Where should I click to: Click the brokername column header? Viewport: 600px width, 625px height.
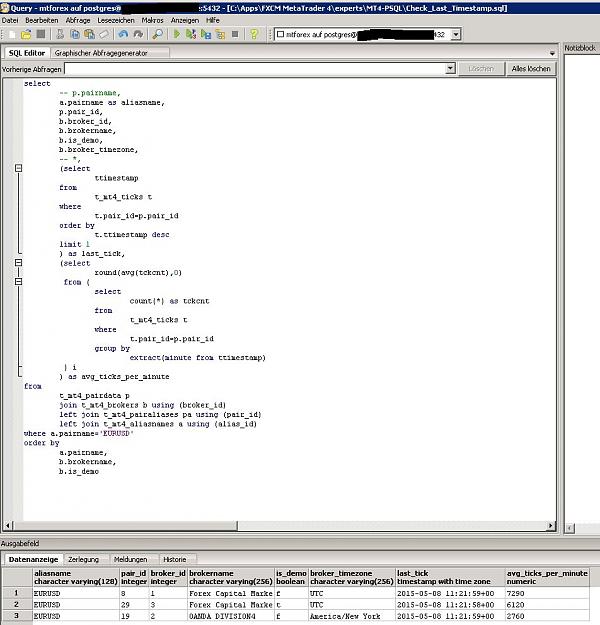(x=231, y=577)
